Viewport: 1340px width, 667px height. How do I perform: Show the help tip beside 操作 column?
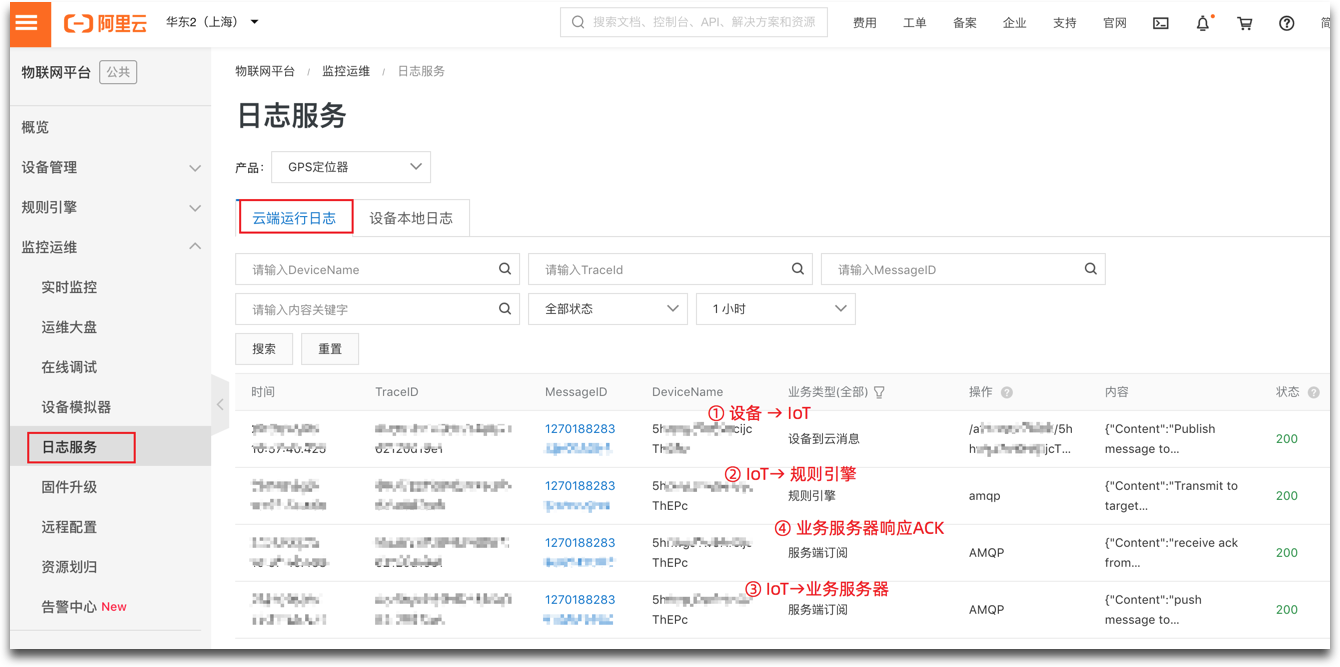(1007, 393)
